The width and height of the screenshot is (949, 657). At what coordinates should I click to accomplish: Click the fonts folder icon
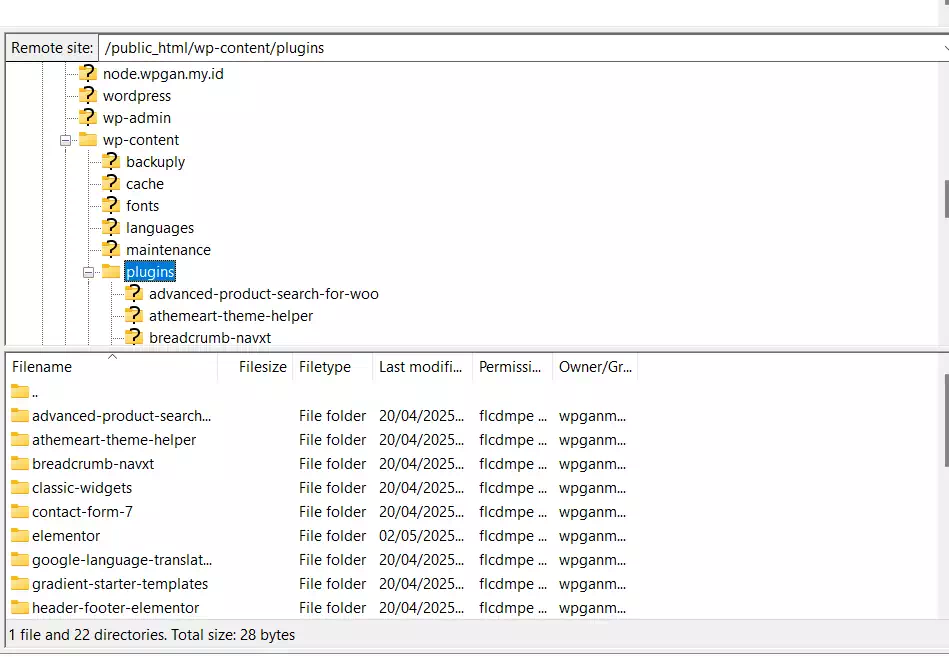[x=111, y=206]
